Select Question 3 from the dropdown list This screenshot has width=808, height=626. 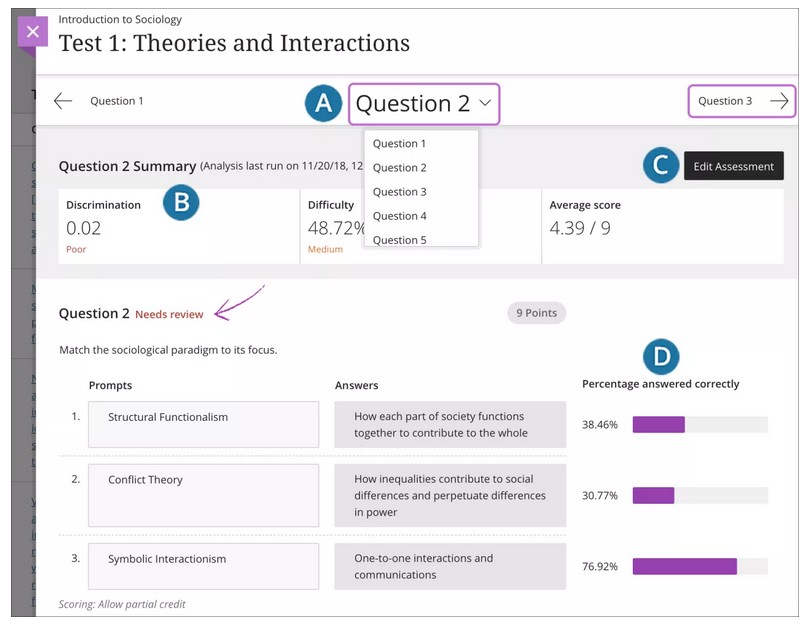tap(399, 192)
